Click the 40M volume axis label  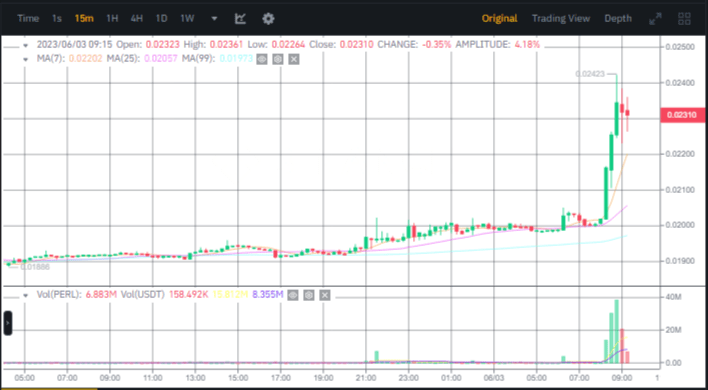674,297
